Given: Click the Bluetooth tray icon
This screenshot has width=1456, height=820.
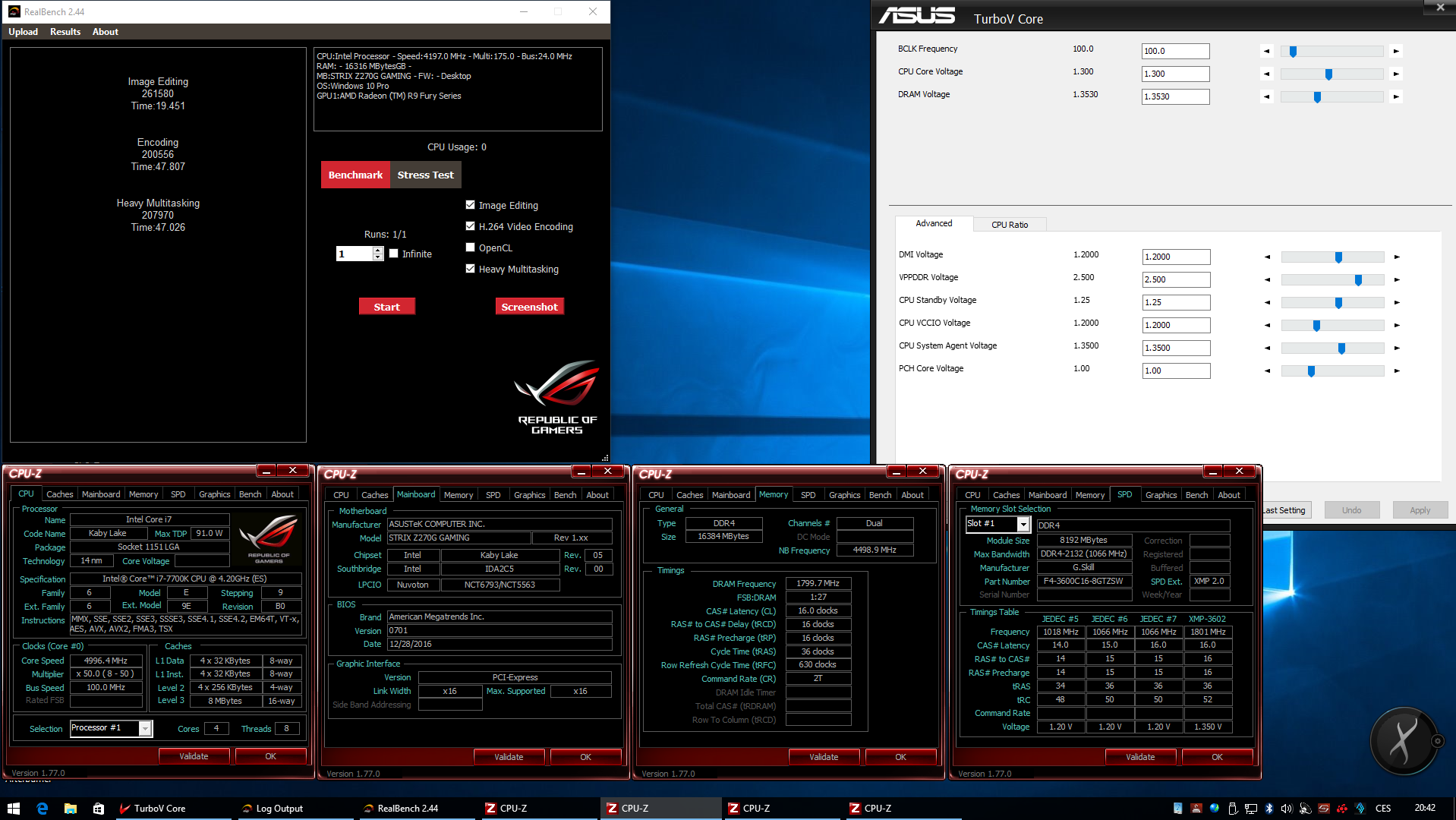Looking at the screenshot, I should tap(1268, 808).
